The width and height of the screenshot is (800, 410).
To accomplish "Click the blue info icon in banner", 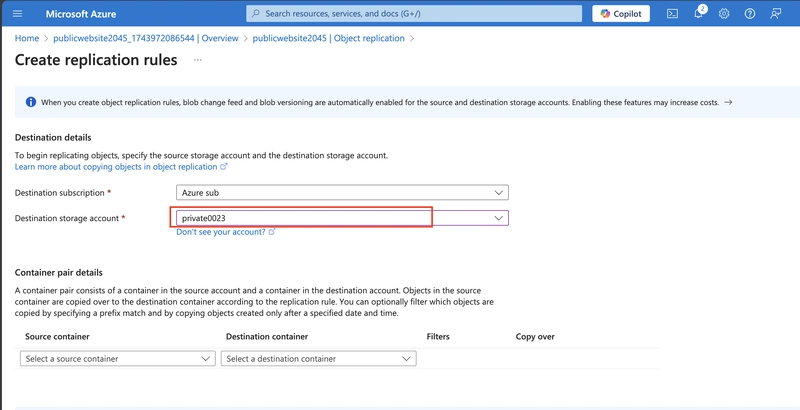I will coord(31,102).
